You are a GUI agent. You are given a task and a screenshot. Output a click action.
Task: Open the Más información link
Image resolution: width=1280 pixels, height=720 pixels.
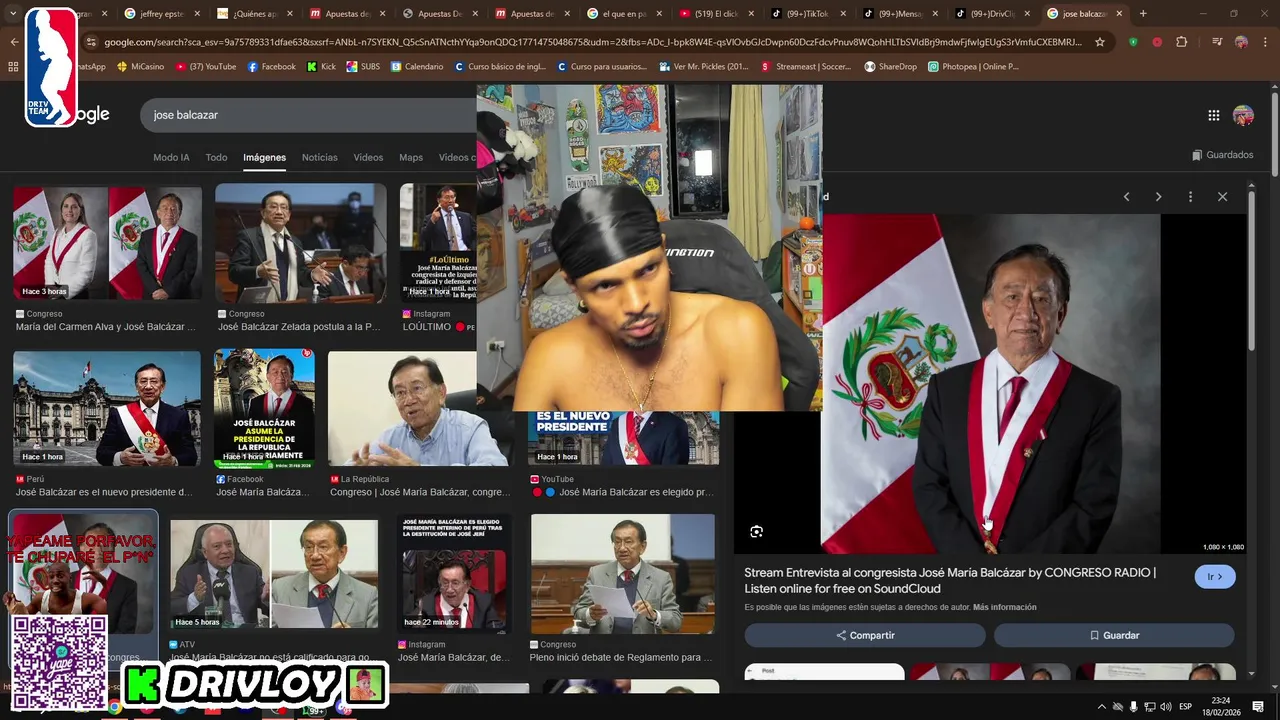[x=1005, y=607]
